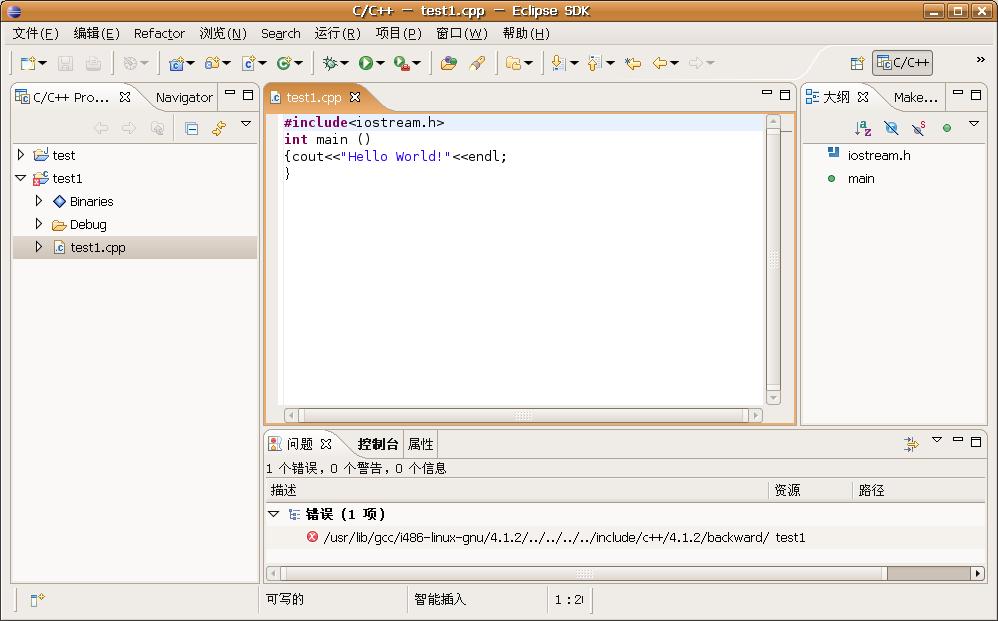Minimize the editor area

[766, 94]
